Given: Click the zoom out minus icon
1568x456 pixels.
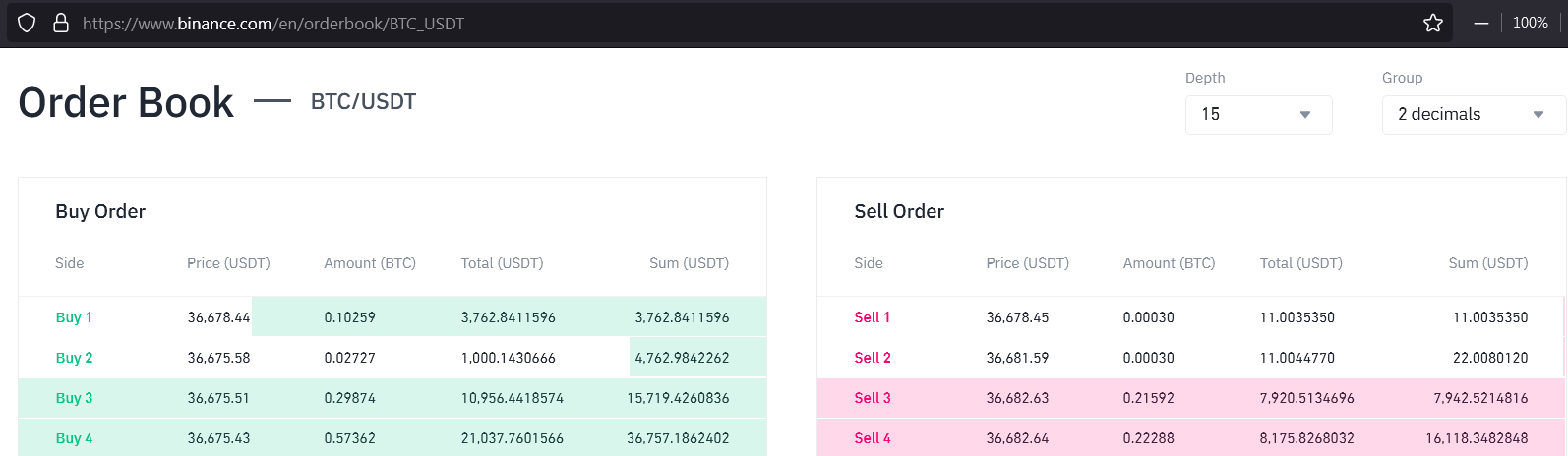Looking at the screenshot, I should tap(1481, 23).
